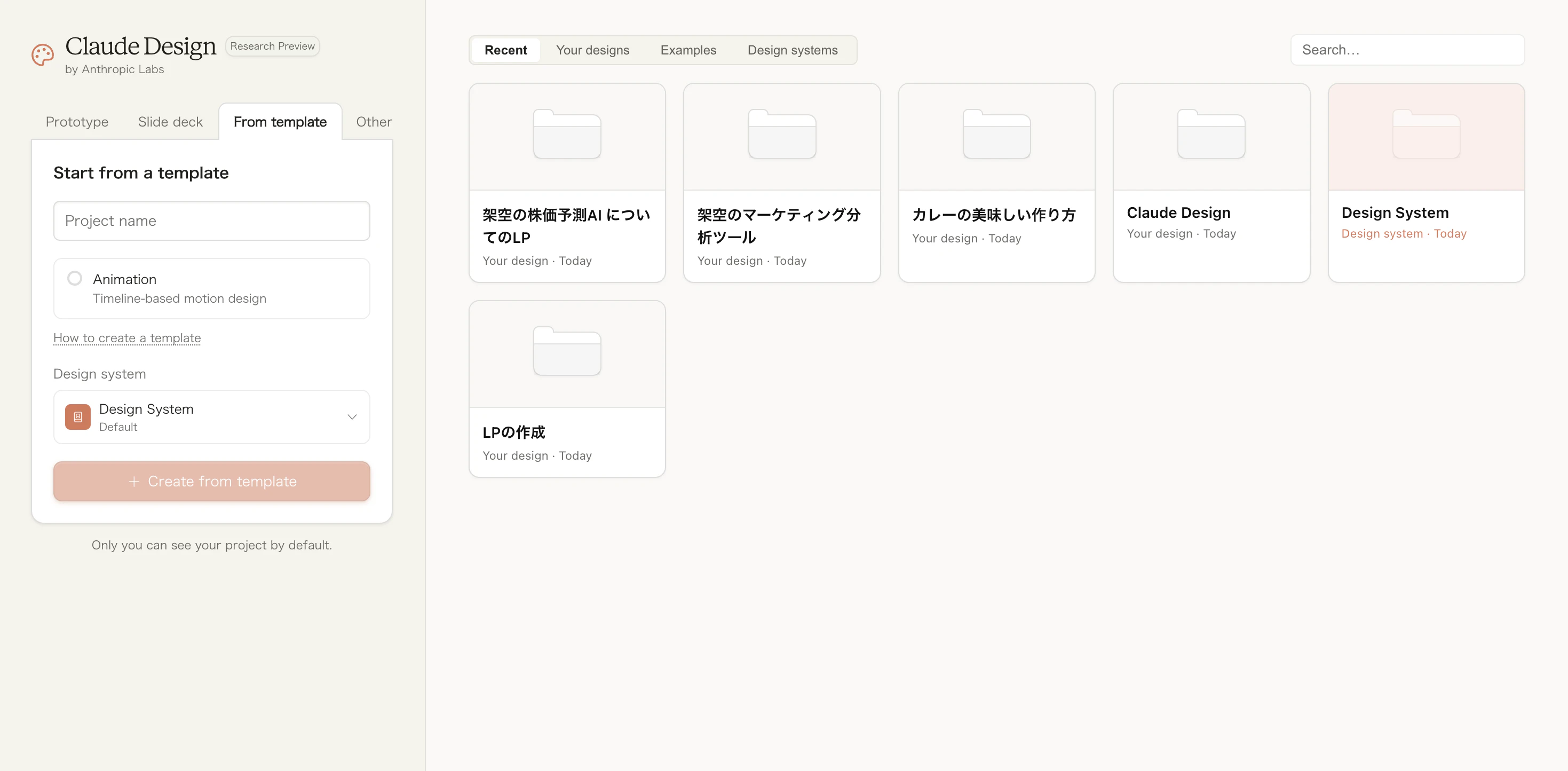Viewport: 1568px width, 771px height.
Task: Open the Other tab
Action: pos(374,122)
